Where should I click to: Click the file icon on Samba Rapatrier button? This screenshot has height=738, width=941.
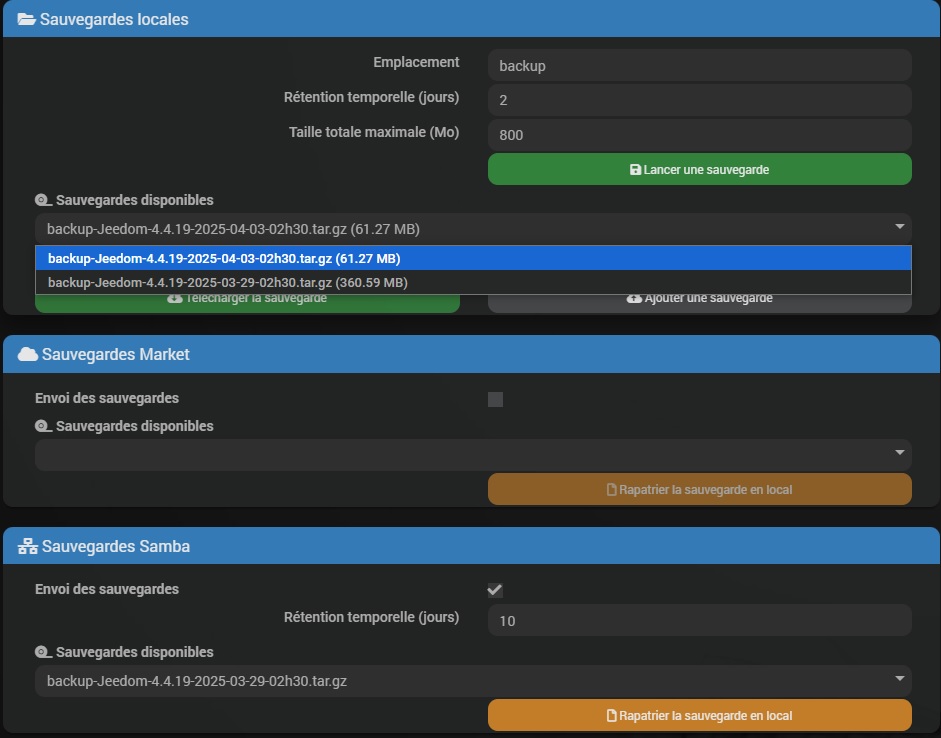point(612,716)
